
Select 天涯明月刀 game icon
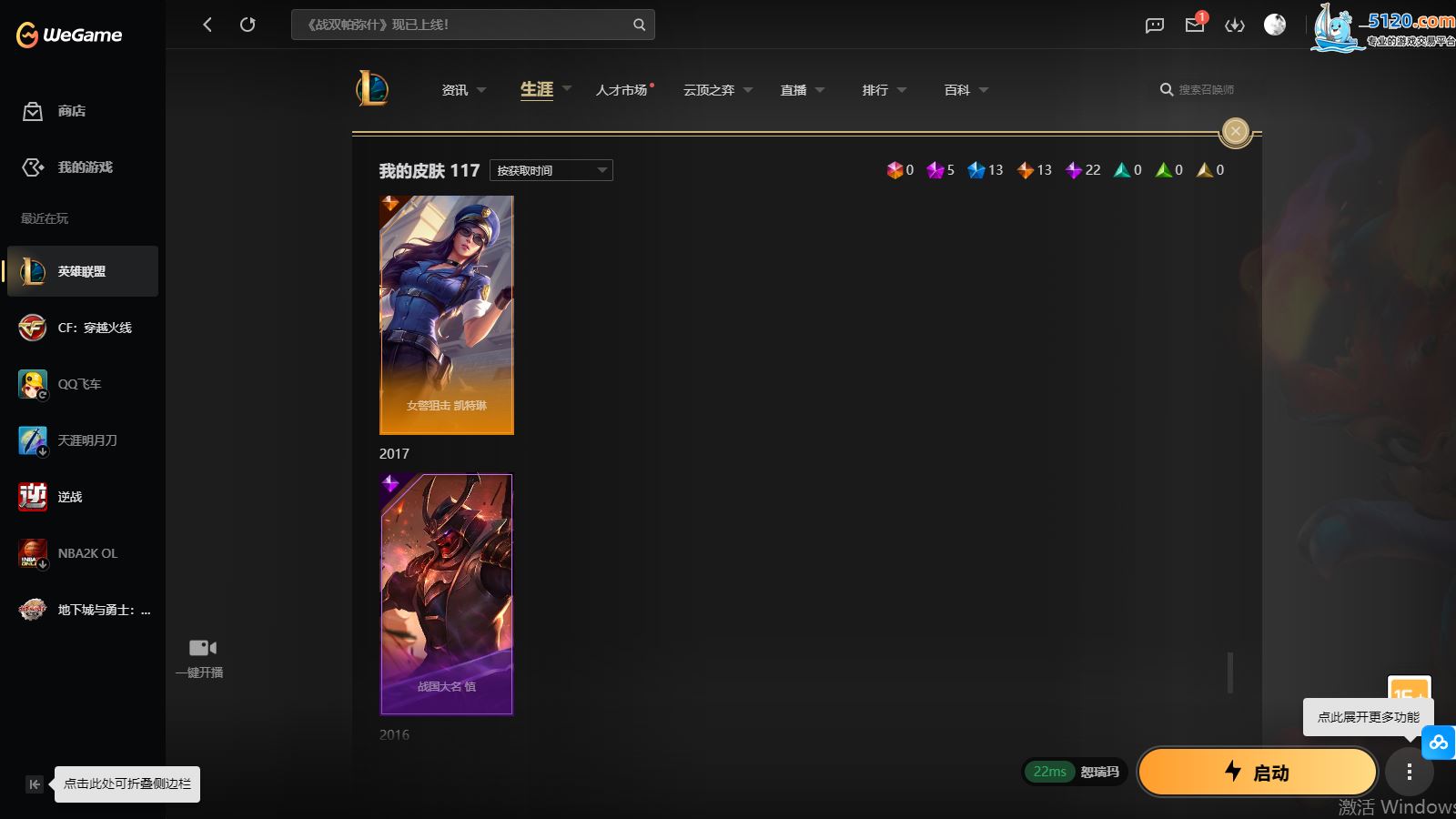click(33, 440)
